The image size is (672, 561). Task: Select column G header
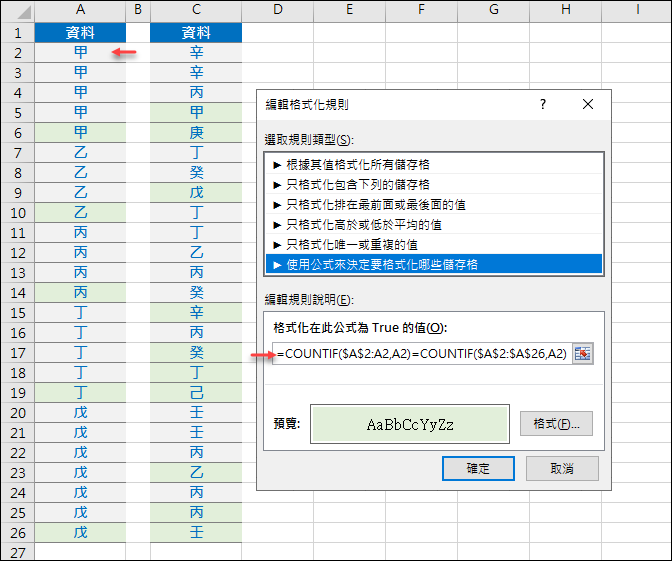tap(494, 10)
